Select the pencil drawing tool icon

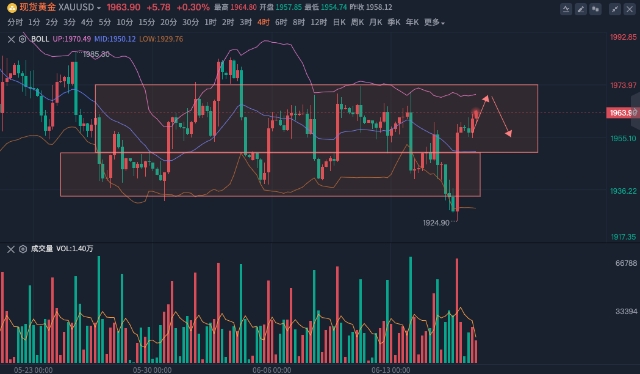coord(581,9)
